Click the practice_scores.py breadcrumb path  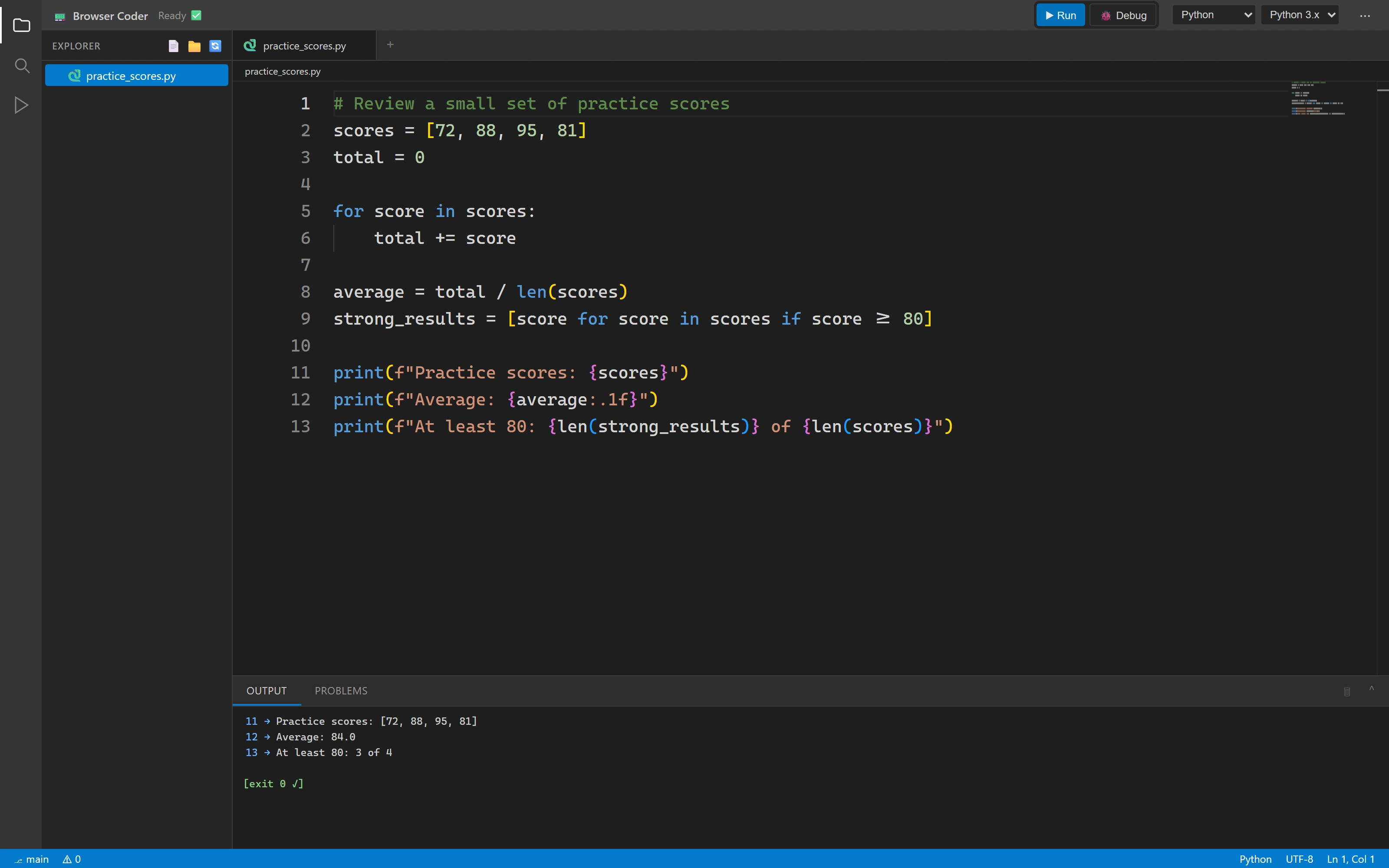(x=283, y=71)
